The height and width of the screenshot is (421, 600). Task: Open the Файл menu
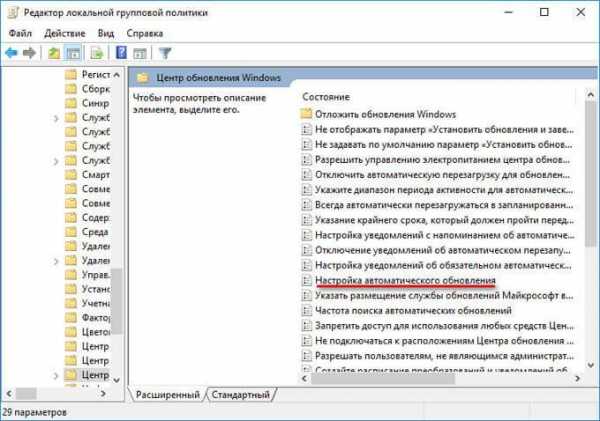(x=20, y=33)
